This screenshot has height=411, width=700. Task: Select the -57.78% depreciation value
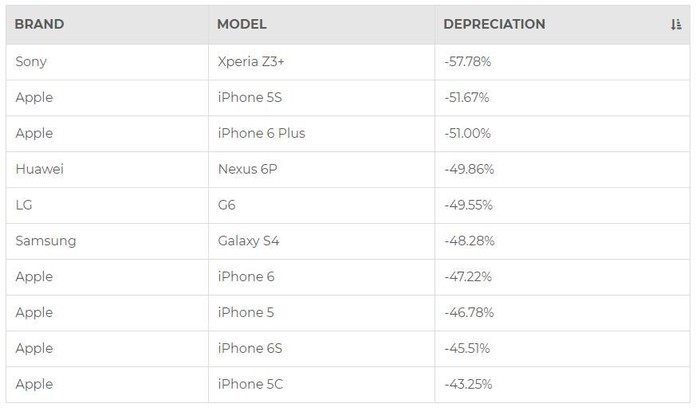467,61
